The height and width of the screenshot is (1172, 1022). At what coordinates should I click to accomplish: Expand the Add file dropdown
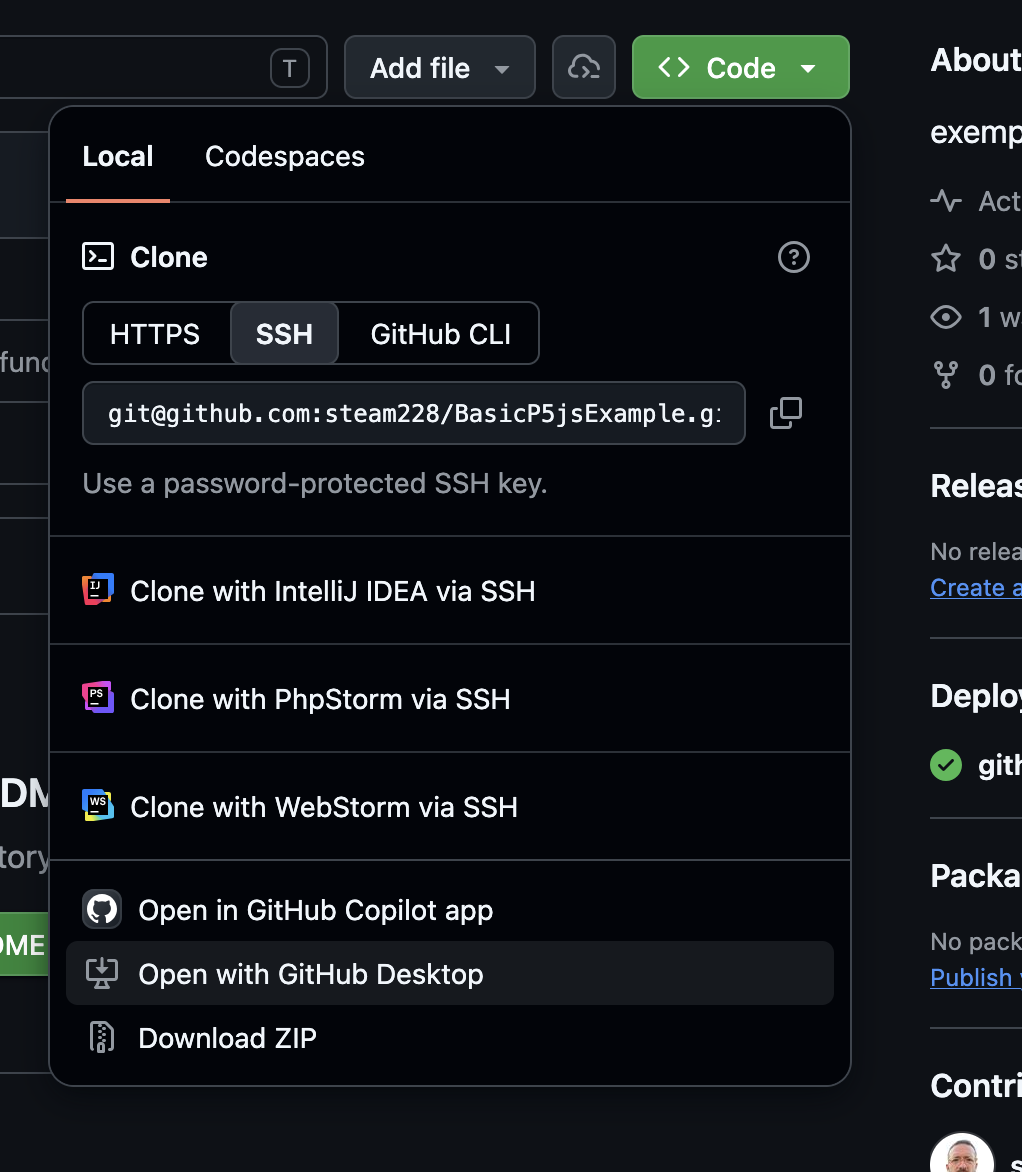[440, 67]
